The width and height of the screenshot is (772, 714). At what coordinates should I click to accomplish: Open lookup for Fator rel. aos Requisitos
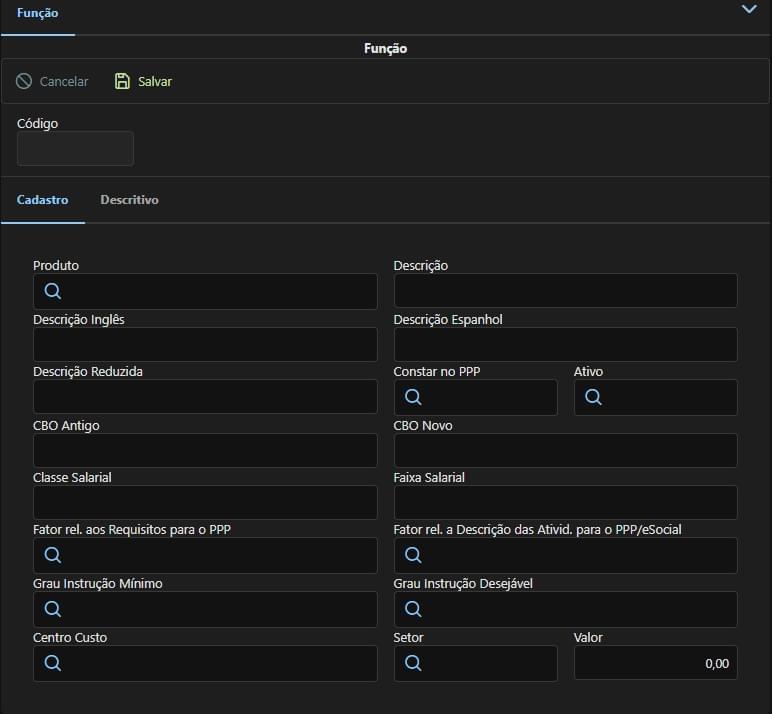pos(53,555)
